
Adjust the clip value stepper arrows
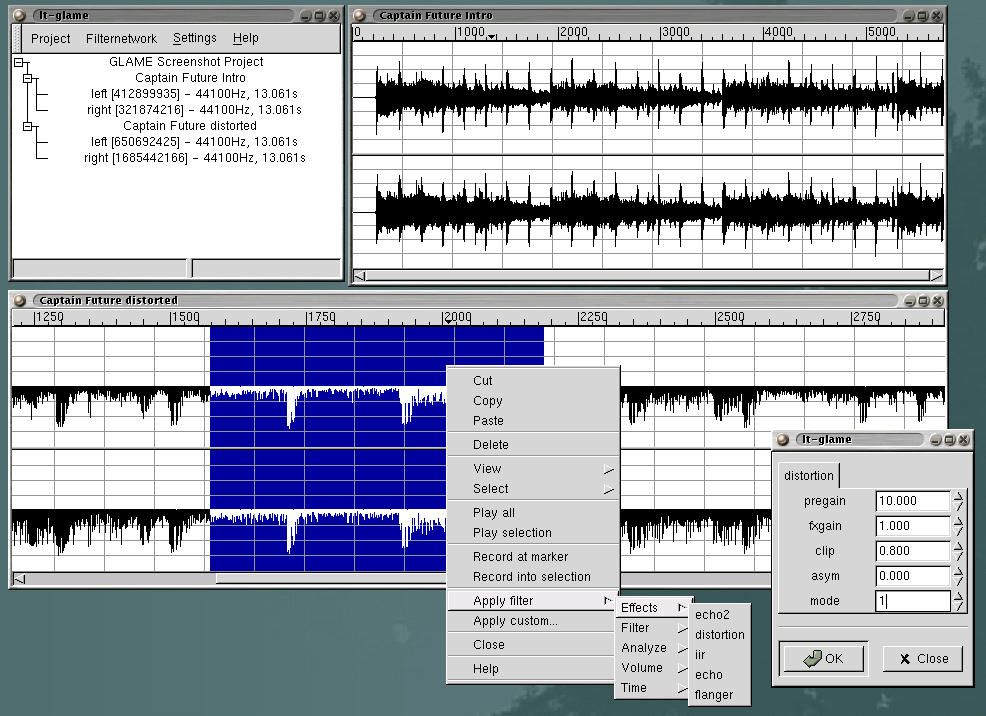(x=959, y=551)
